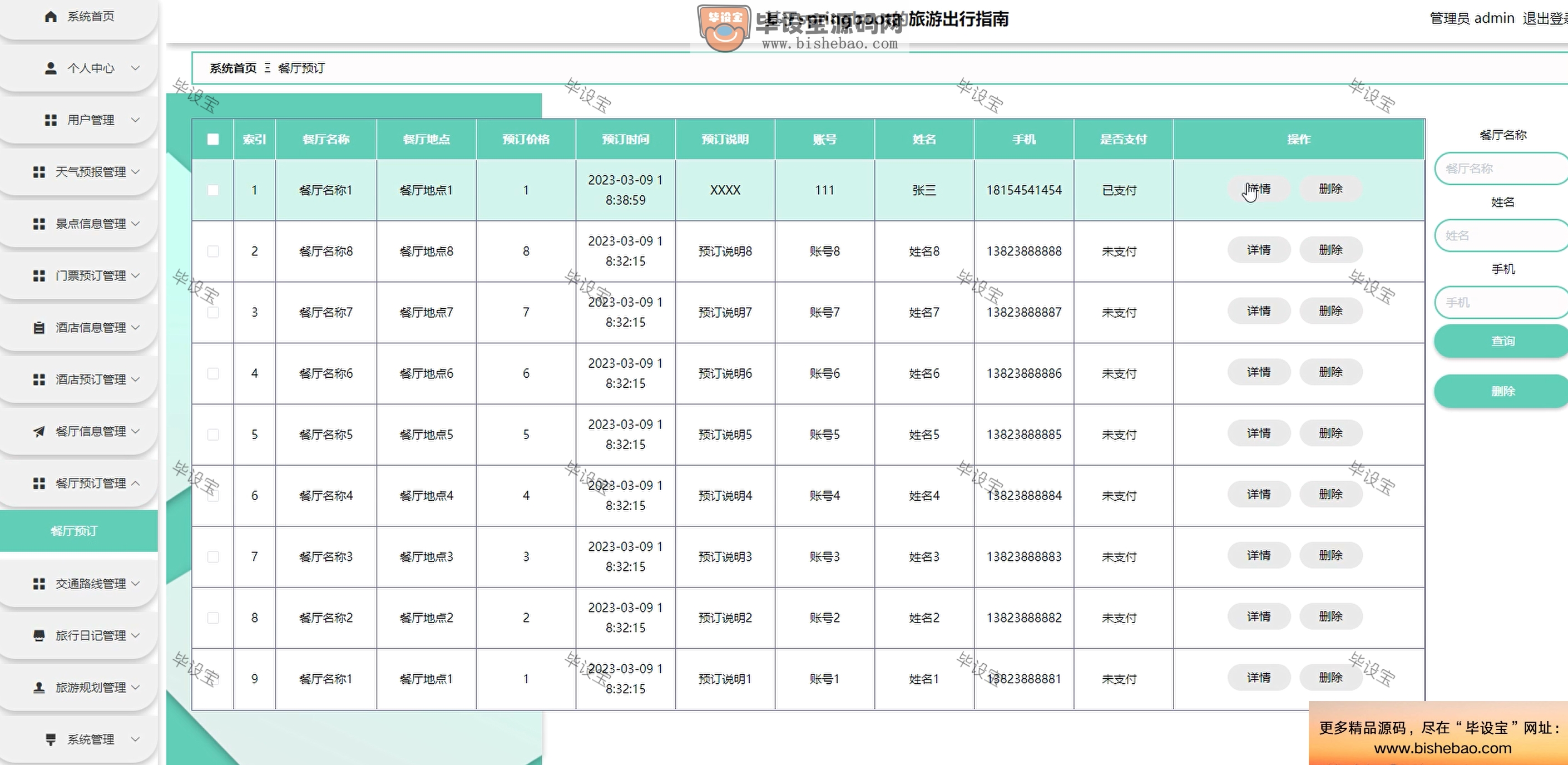Click 删除 for row 餐厅名称8
Screen dimensions: 1568x765
click(1330, 250)
